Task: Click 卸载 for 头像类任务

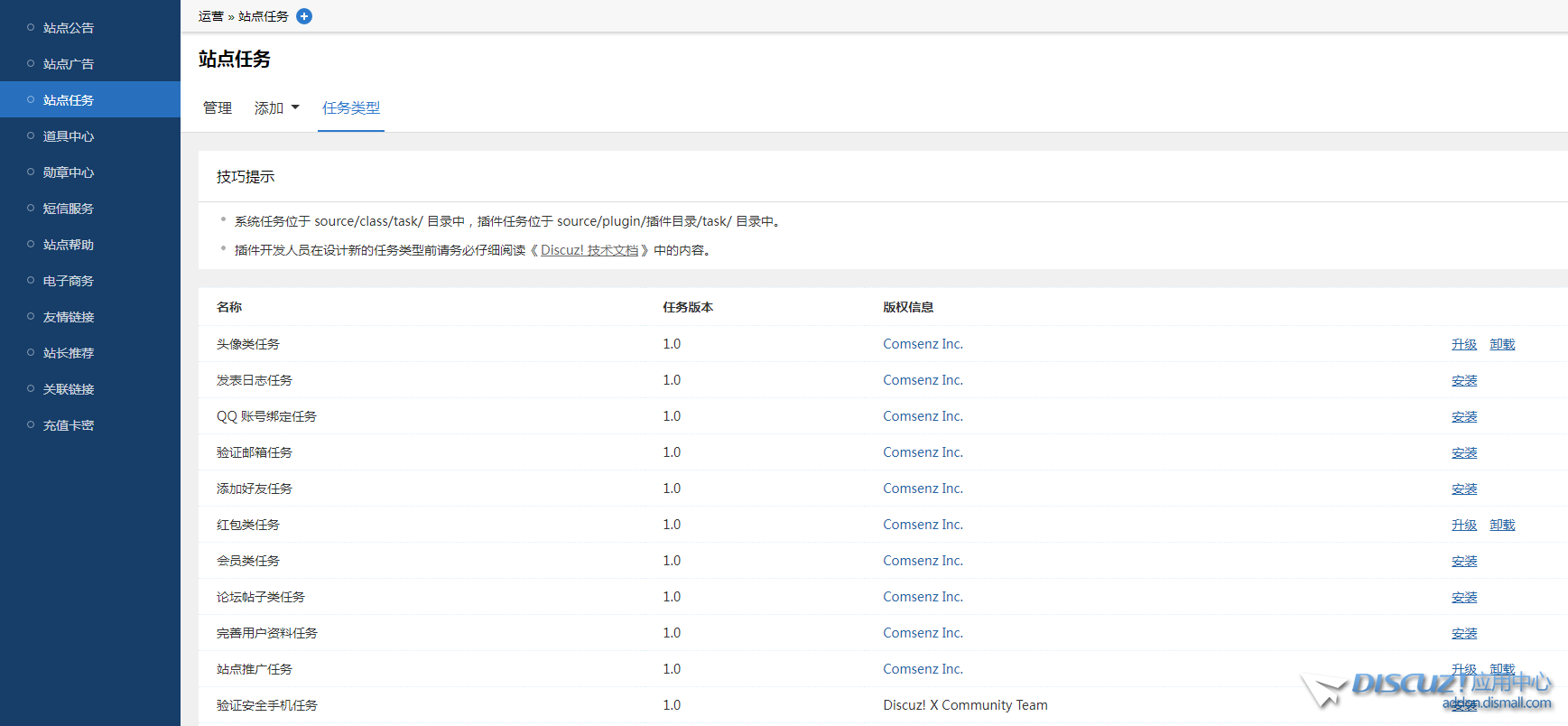Action: 1502,344
